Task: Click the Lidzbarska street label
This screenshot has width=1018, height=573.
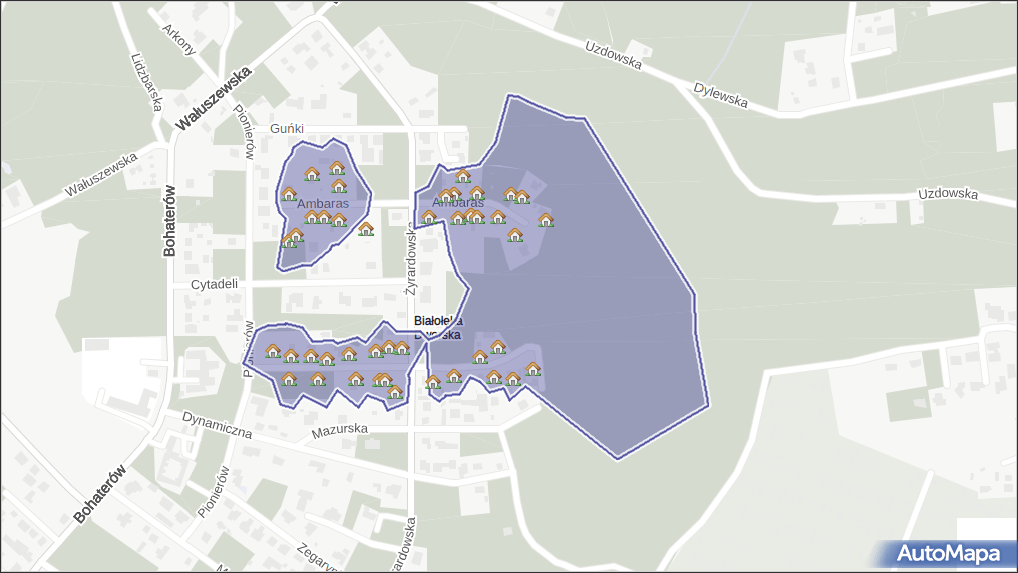Action: pyautogui.click(x=146, y=82)
